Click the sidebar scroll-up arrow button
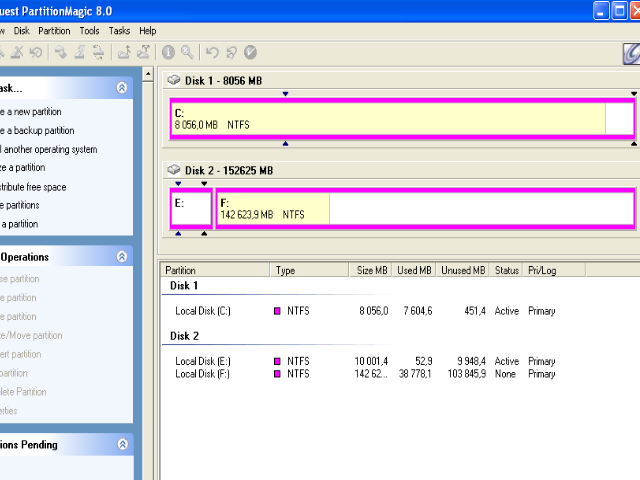 148,74
